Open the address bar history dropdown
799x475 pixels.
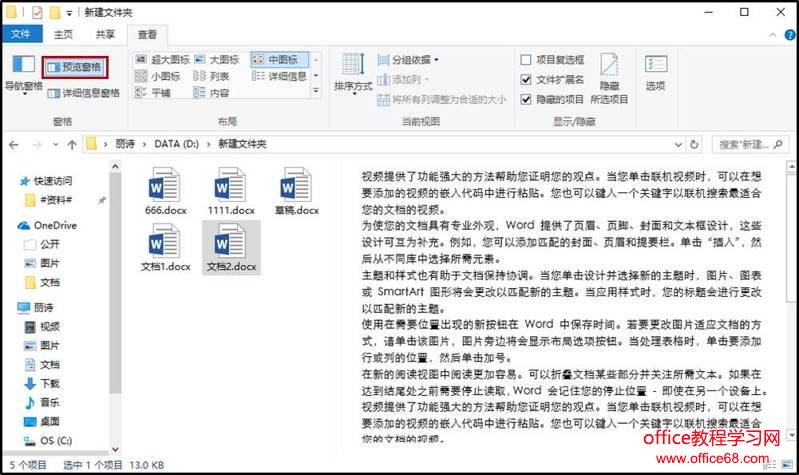(x=678, y=145)
